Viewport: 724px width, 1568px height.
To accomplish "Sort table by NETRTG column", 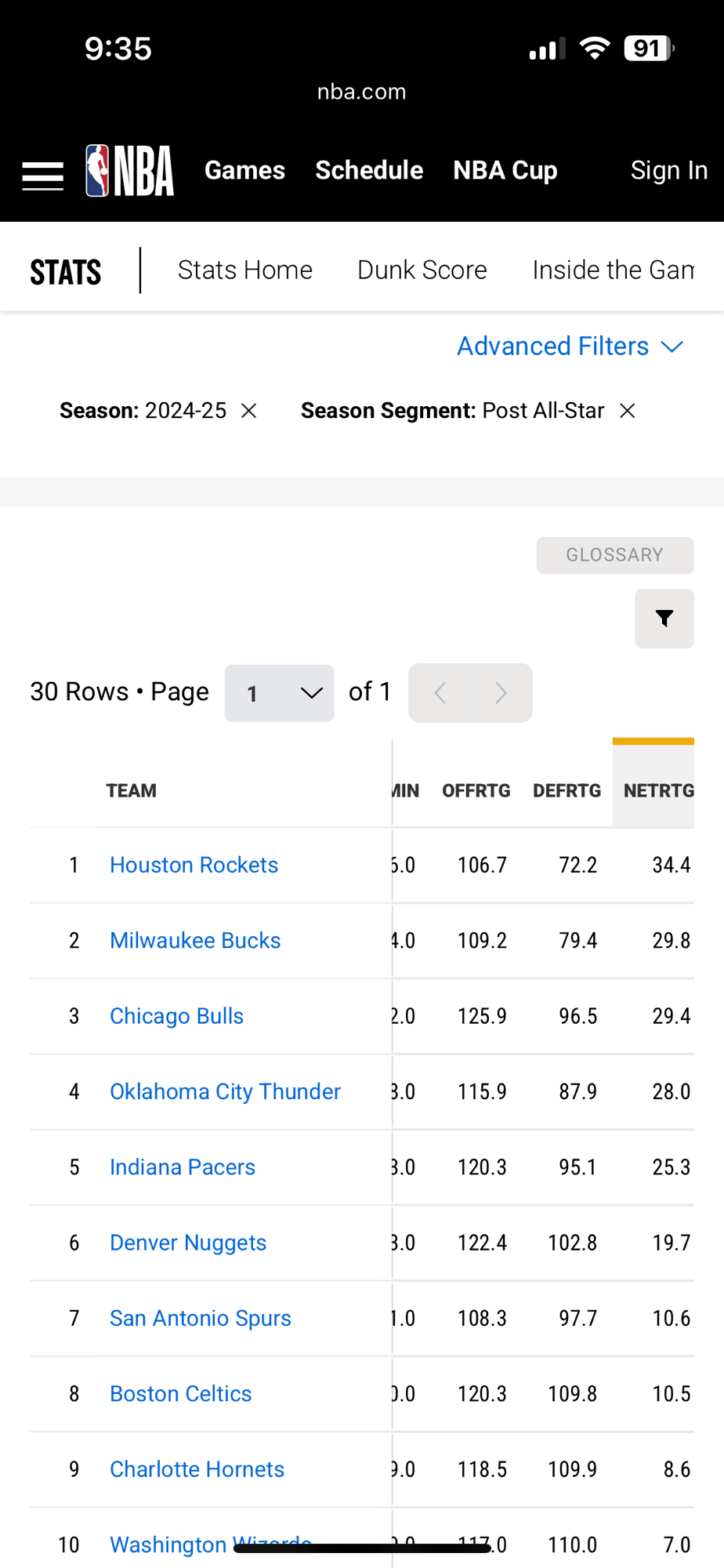I will [x=657, y=790].
